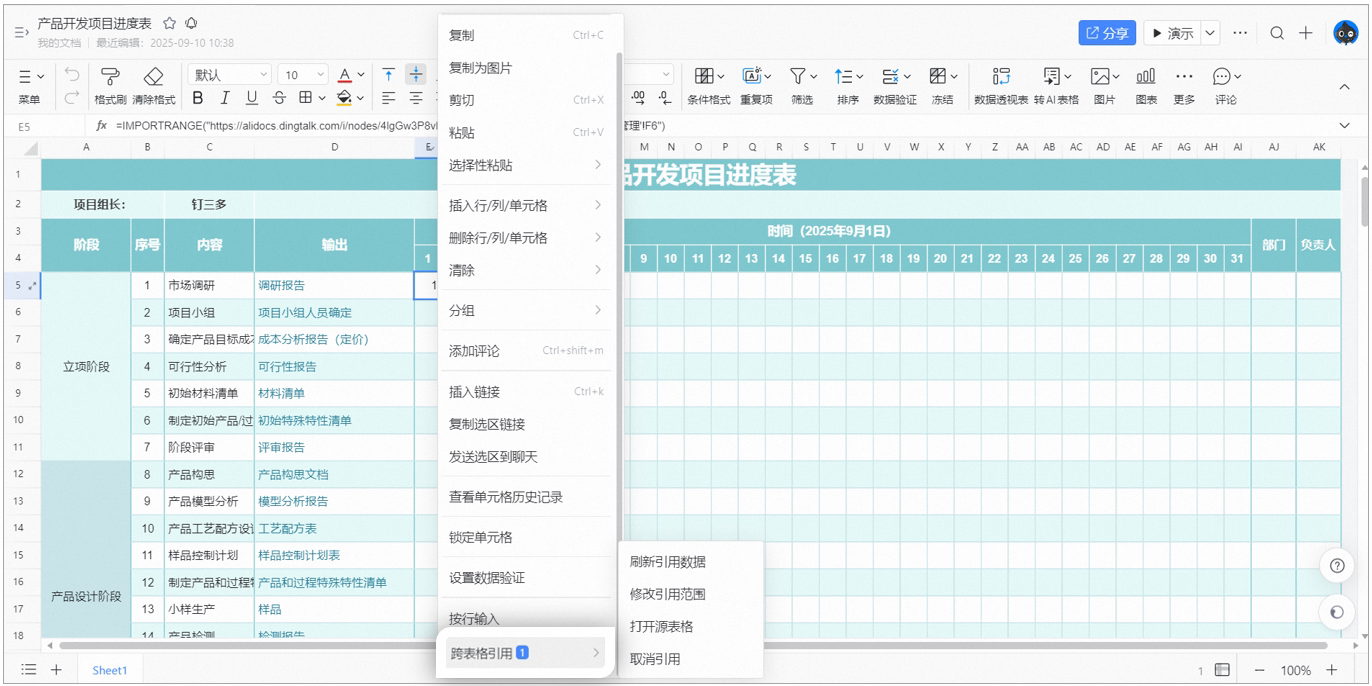Screen dimensions: 1372x686
Task: Click the help question mark icon
Action: point(1337,565)
